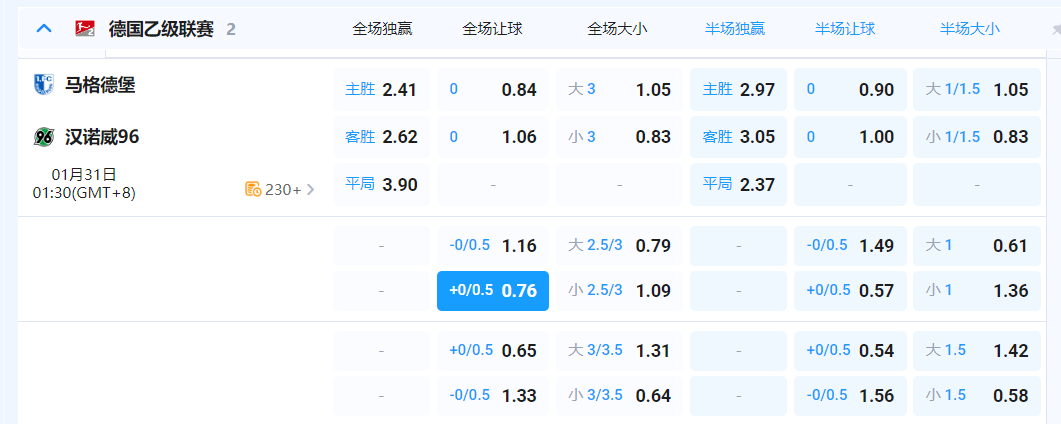Pick full-time handicap 0 at 0.84
This screenshot has height=424, width=1061.
tap(493, 89)
